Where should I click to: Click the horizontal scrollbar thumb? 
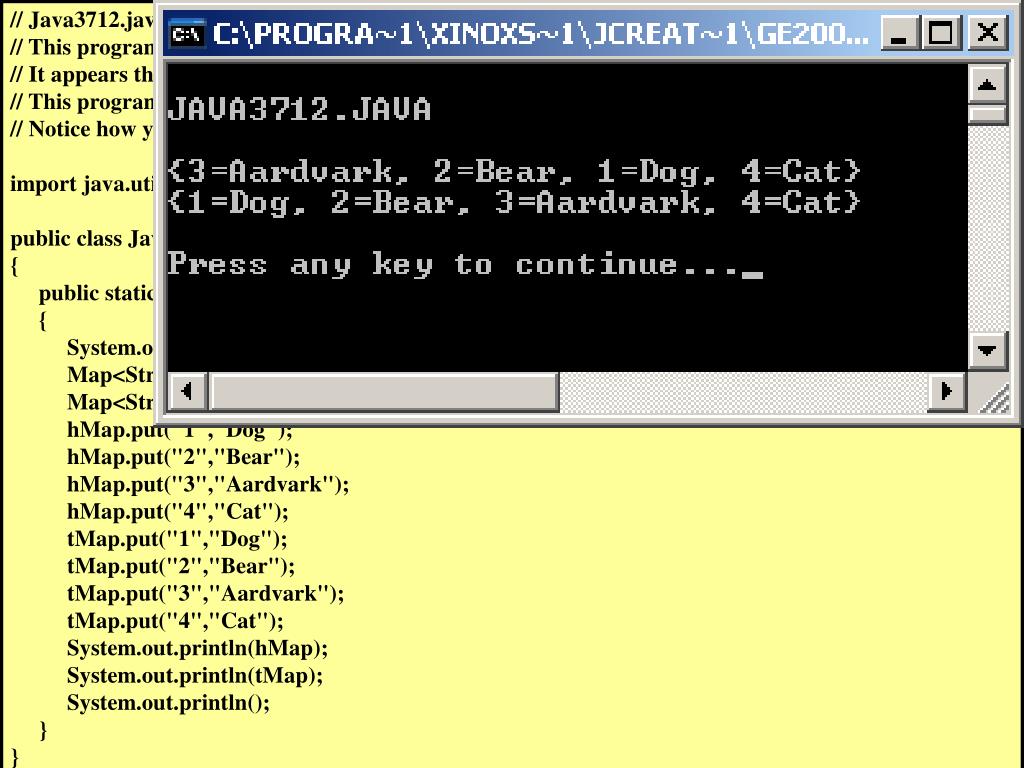coord(384,392)
